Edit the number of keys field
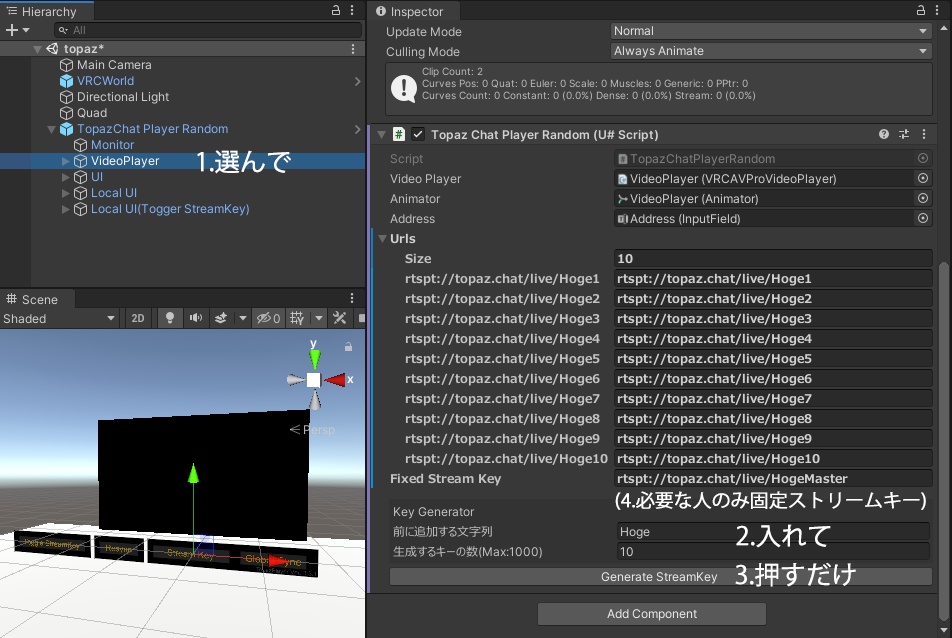Image resolution: width=952 pixels, height=638 pixels. click(773, 552)
